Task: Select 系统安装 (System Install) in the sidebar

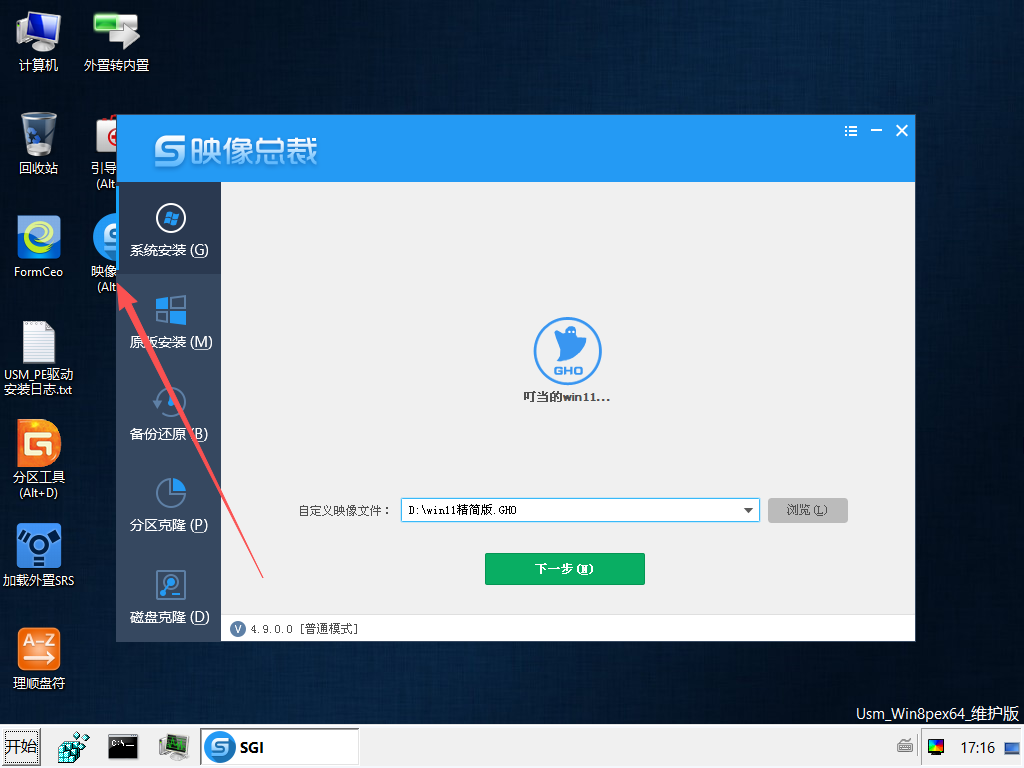Action: coord(172,228)
